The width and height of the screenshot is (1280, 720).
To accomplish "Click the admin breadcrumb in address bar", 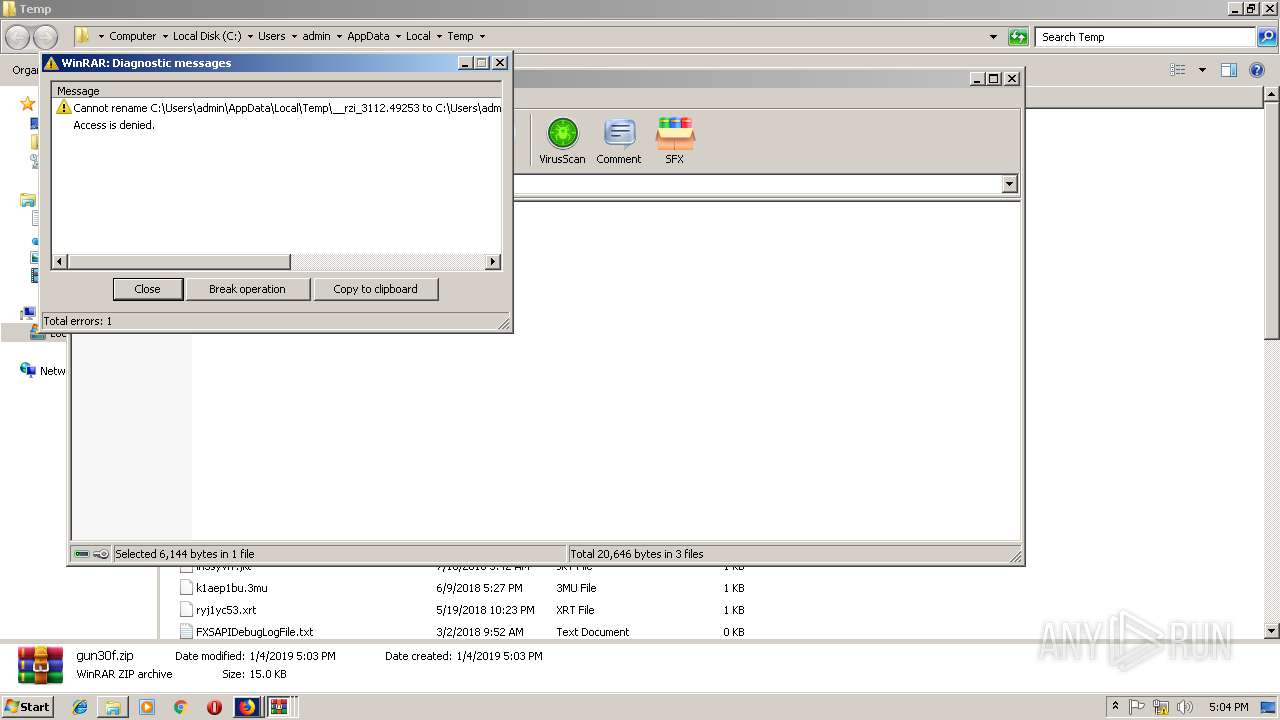I will tap(316, 36).
